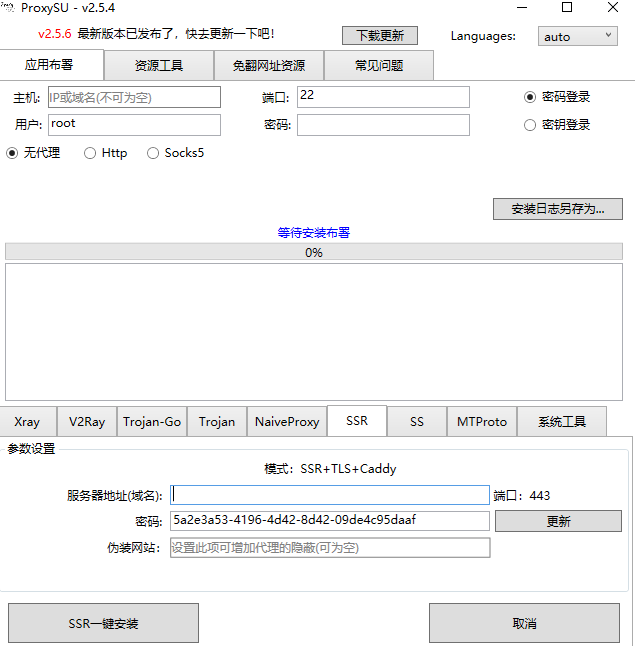Click 更新 to regenerate the password

click(x=558, y=521)
